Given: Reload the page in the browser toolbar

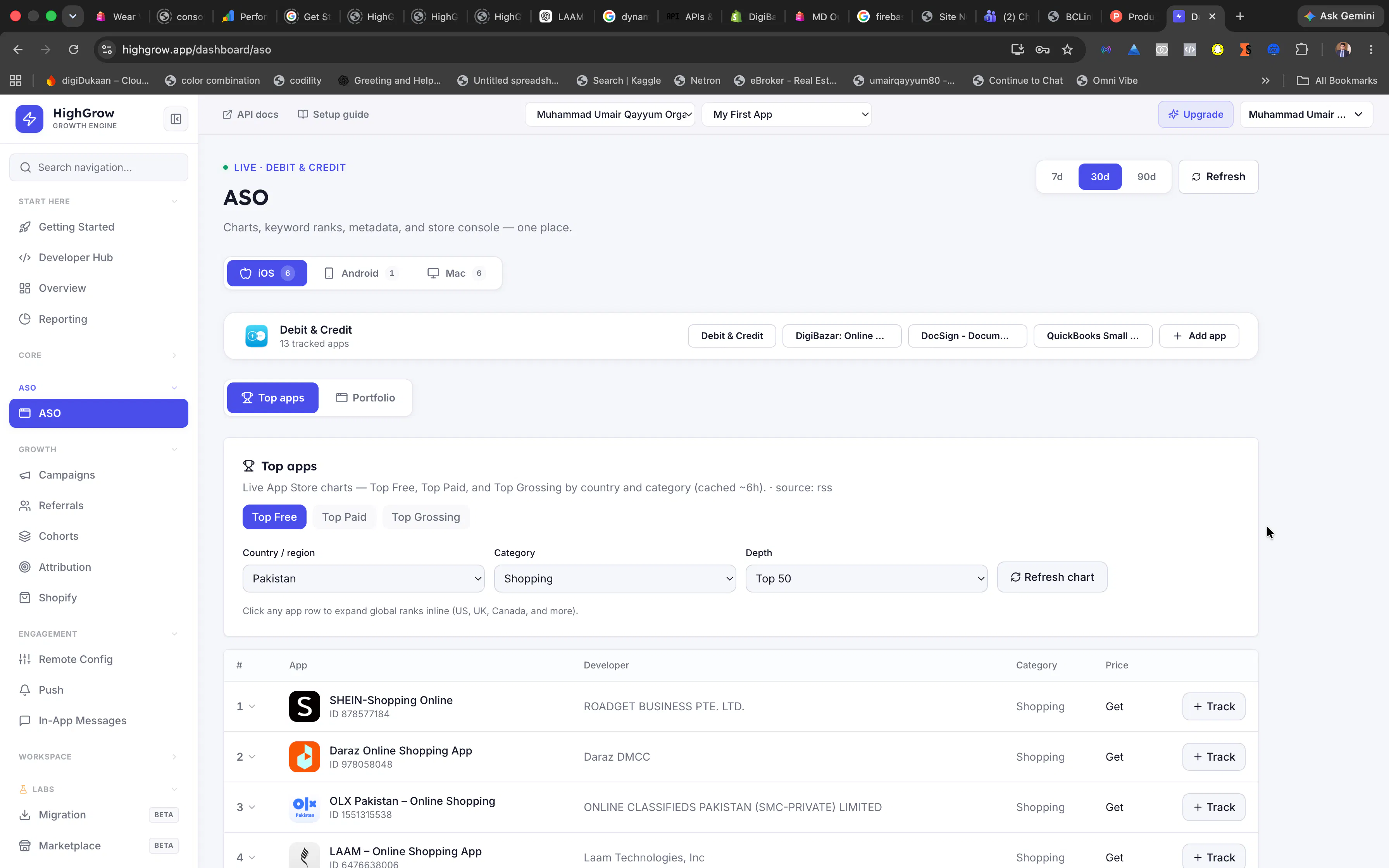Looking at the screenshot, I should click(74, 49).
